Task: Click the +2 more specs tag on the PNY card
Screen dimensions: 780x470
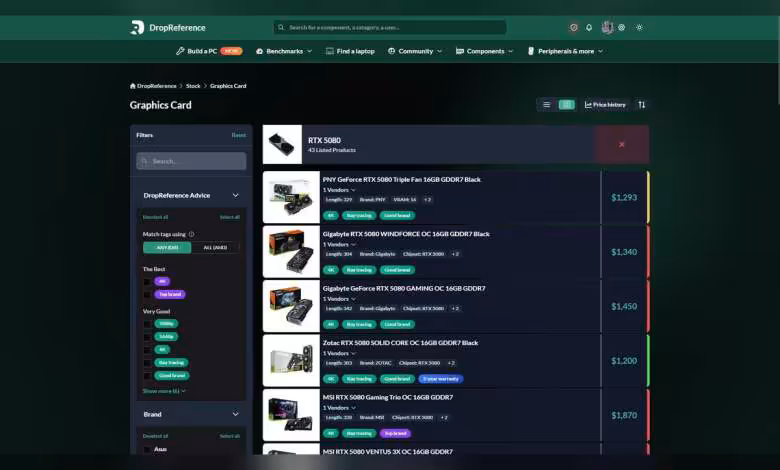Action: click(427, 199)
